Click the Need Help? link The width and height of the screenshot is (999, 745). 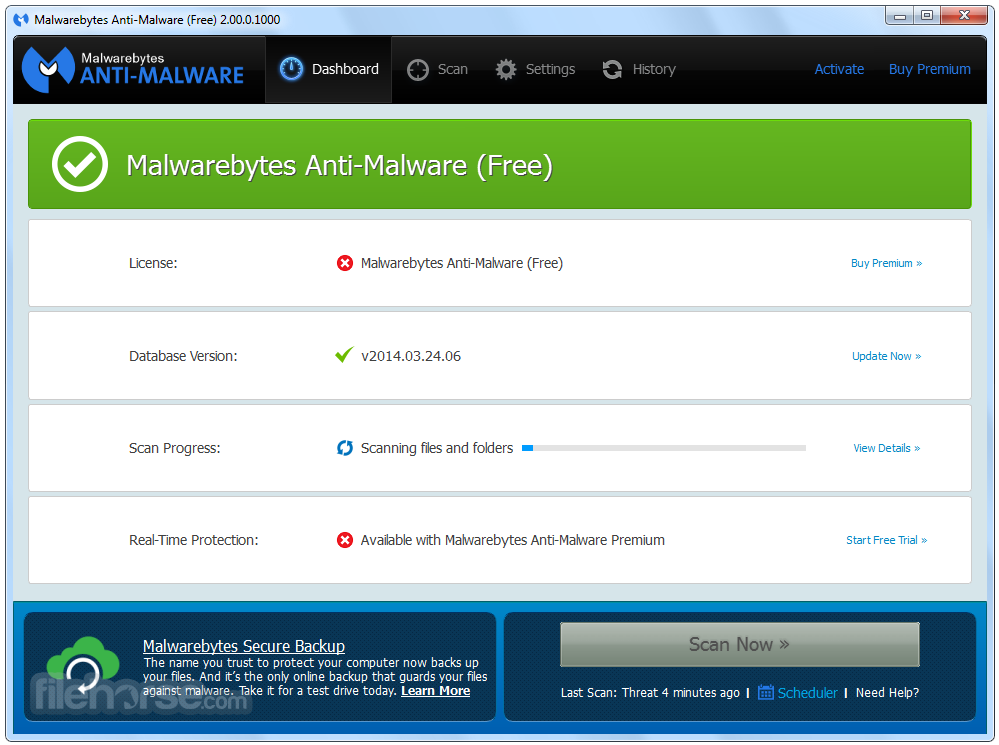pyautogui.click(x=887, y=693)
